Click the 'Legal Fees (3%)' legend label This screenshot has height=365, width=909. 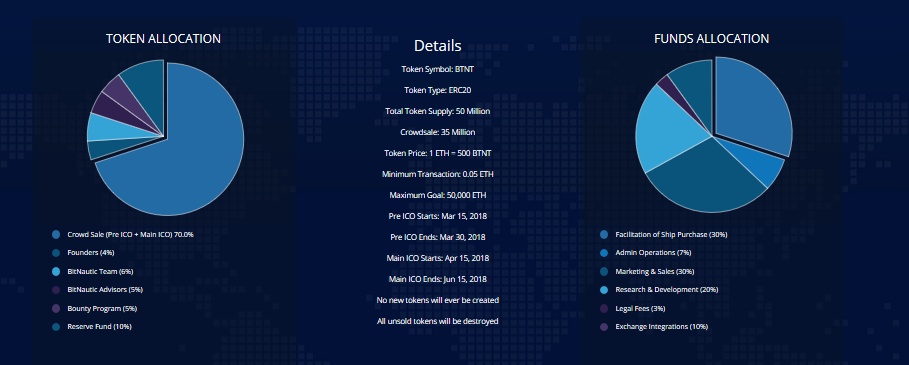point(641,308)
